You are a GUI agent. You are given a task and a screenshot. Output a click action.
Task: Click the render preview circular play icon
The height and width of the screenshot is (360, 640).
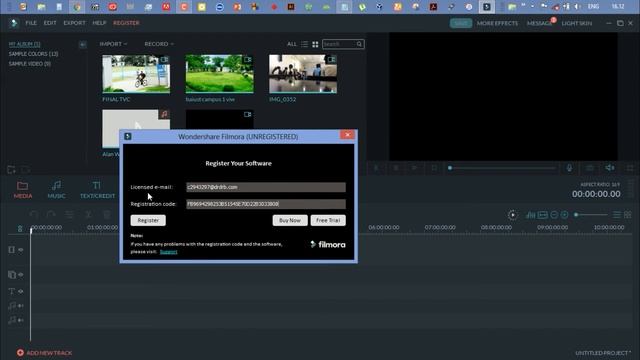[513, 215]
